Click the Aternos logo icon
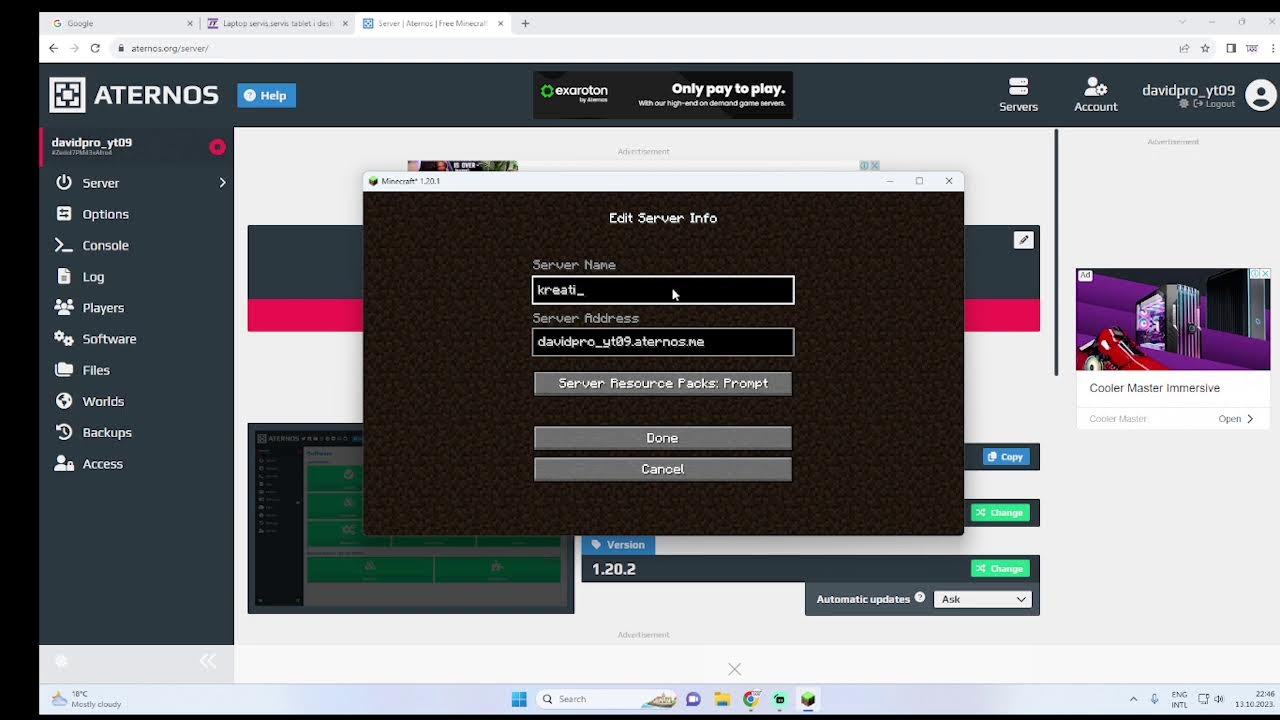Screen dimensions: 1280x720 [x=67, y=95]
